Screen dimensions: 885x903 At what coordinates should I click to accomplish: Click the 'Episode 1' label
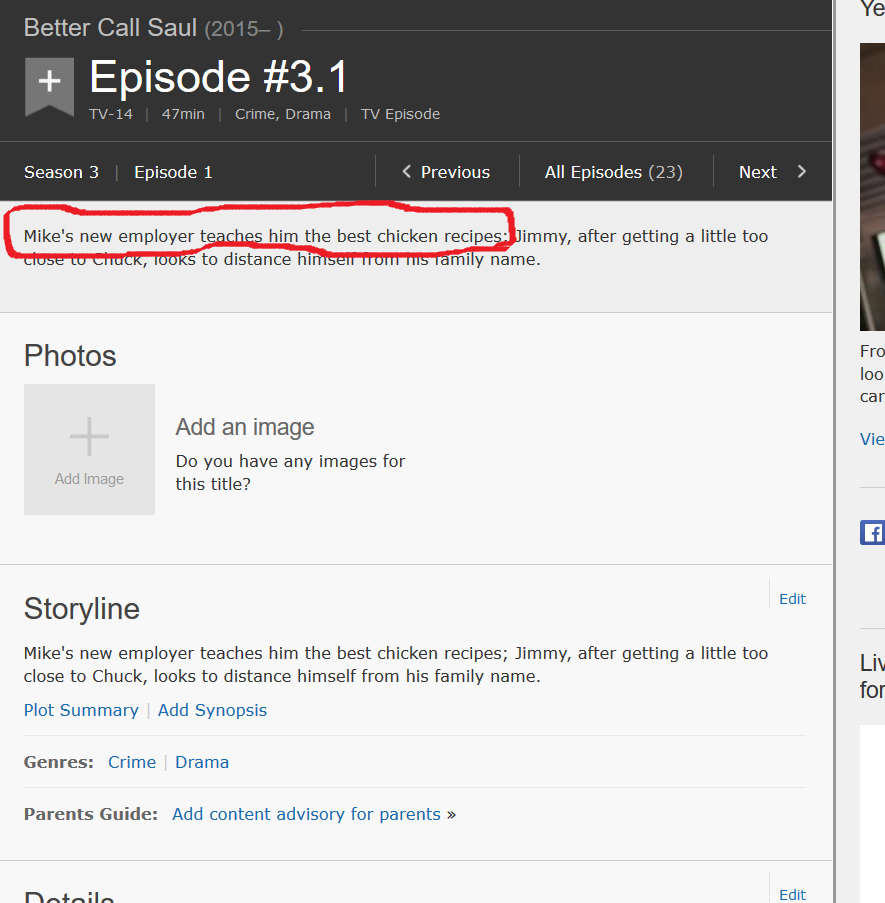pyautogui.click(x=173, y=172)
